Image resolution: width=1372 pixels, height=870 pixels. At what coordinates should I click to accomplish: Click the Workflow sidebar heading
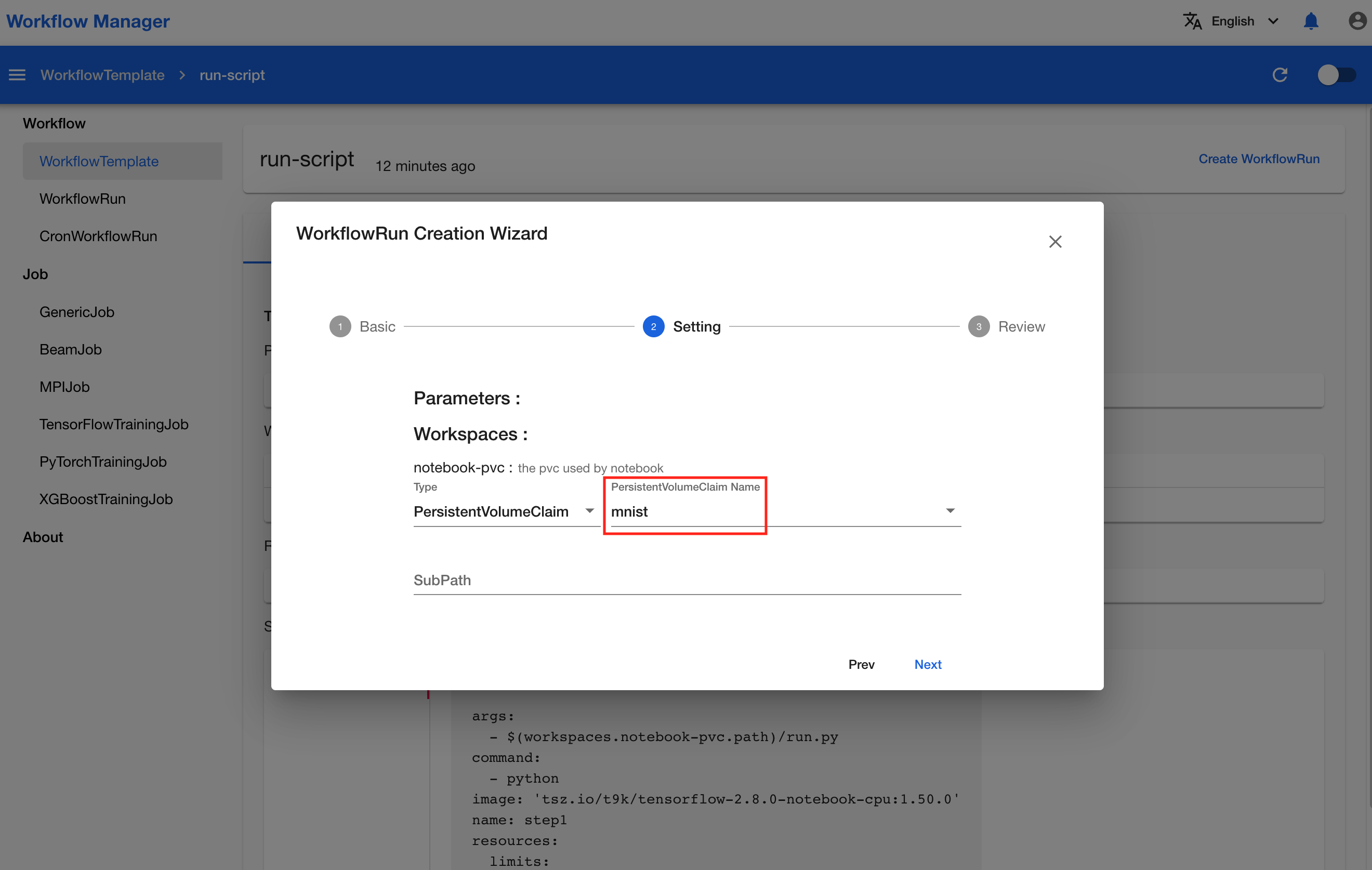[x=54, y=123]
